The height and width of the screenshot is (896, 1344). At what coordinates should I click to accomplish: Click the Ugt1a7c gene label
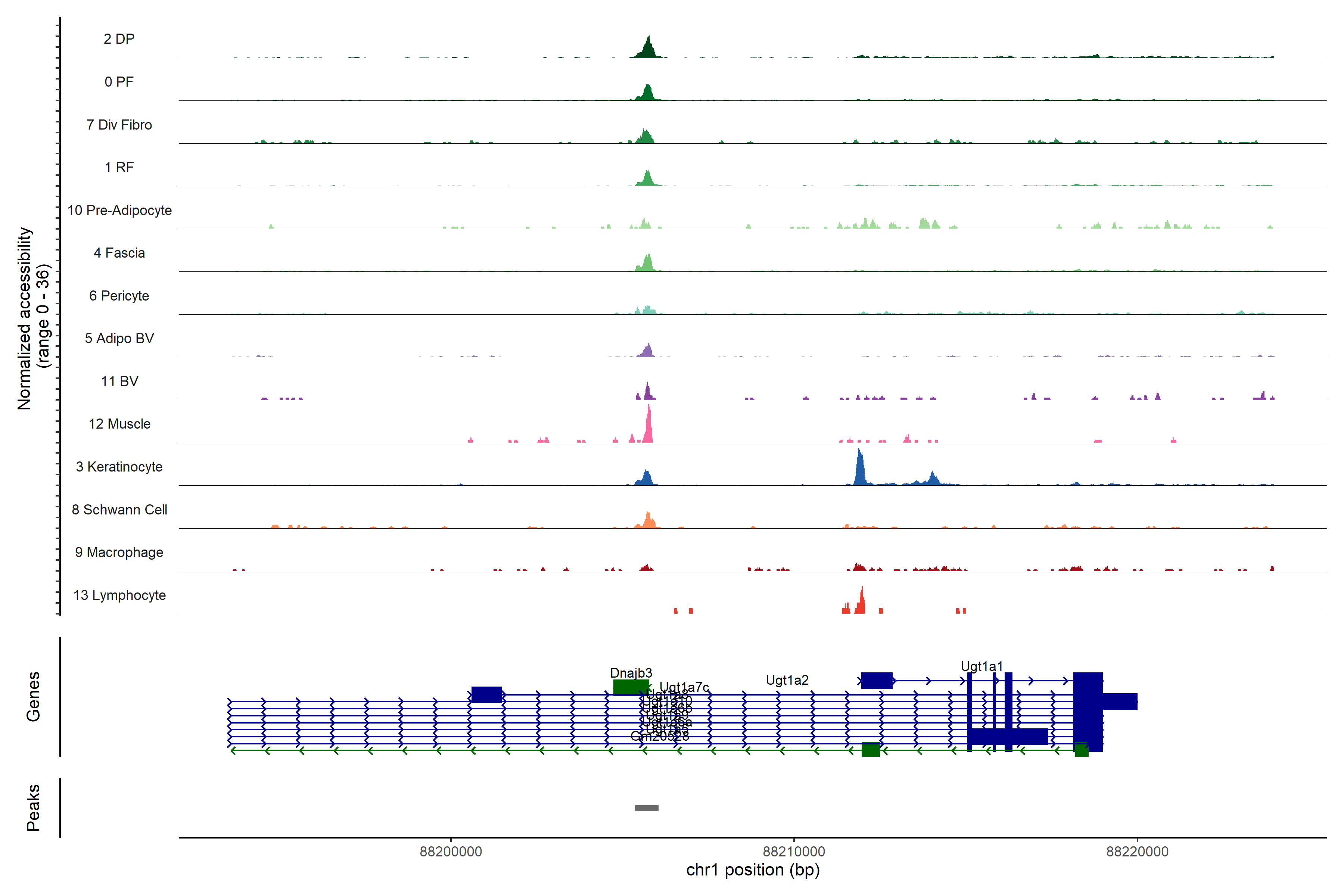[684, 687]
